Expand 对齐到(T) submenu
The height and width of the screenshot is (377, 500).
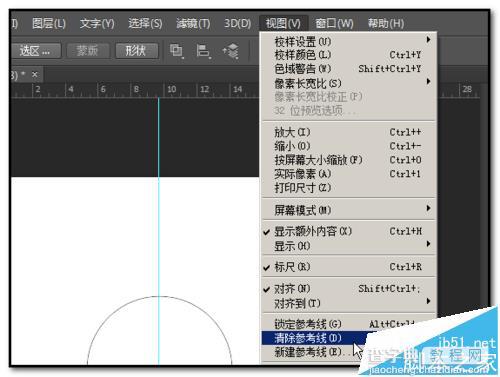pos(349,303)
